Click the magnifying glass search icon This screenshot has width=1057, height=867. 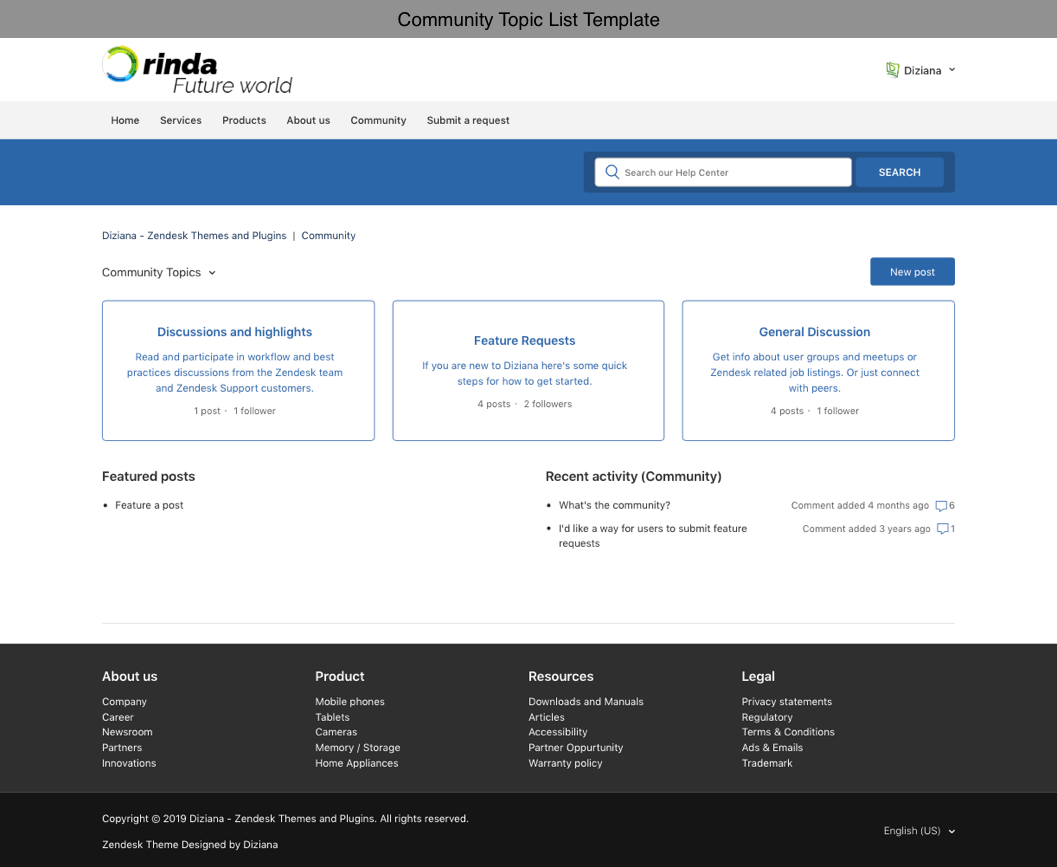click(x=612, y=172)
